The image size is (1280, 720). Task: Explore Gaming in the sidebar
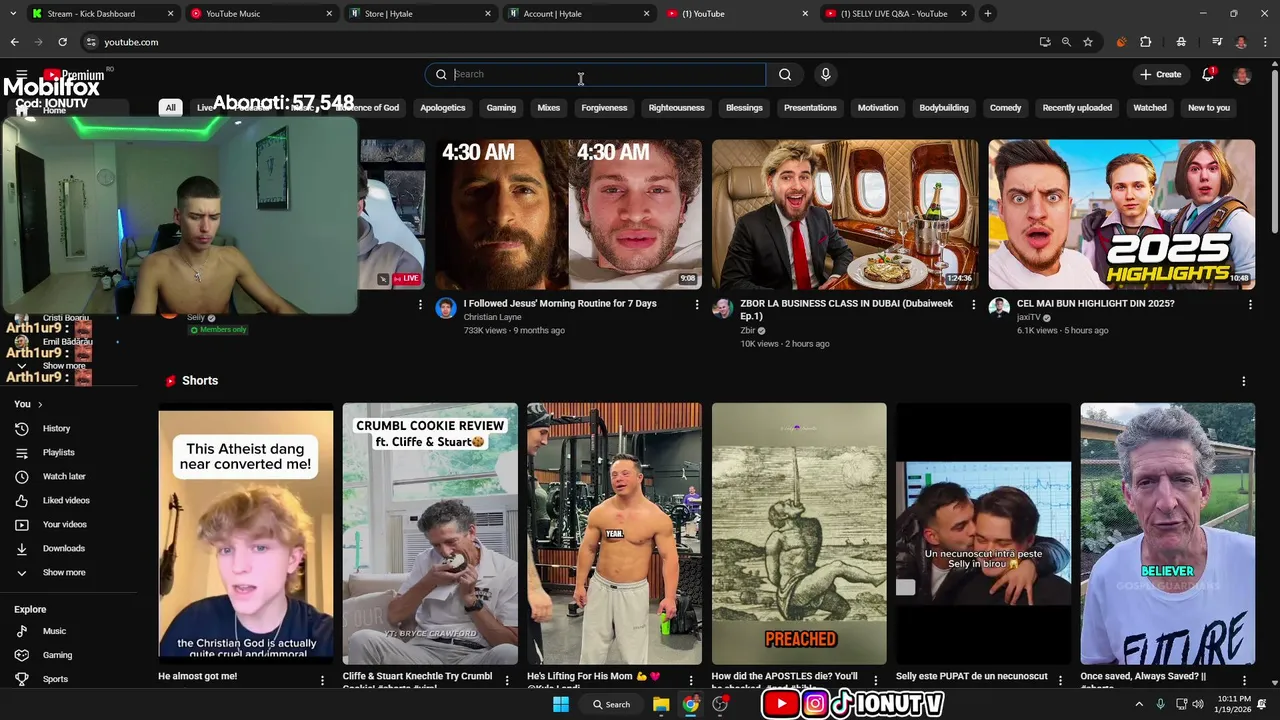coord(57,655)
